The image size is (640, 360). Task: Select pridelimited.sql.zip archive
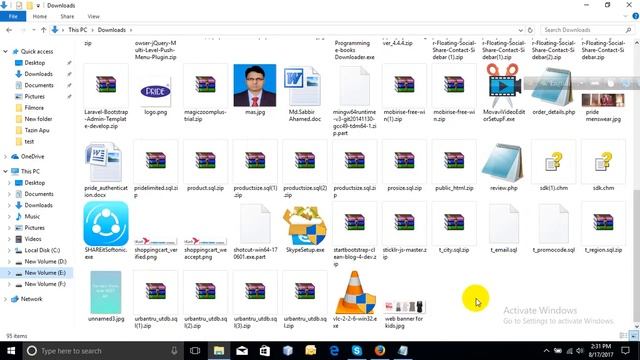pyautogui.click(x=156, y=160)
